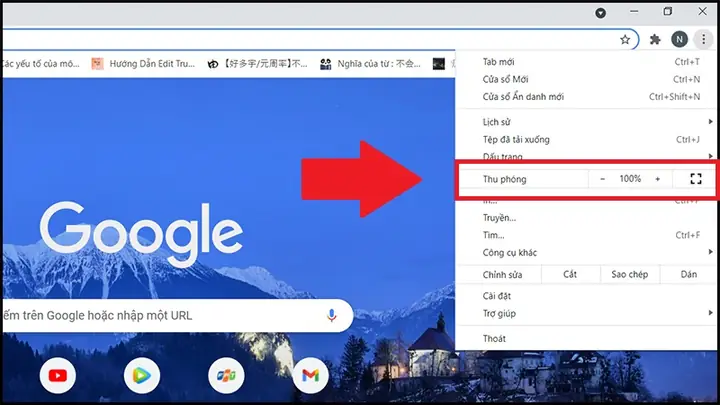Expand 'Công cụ khác' submenu
The image size is (720, 405).
point(586,253)
